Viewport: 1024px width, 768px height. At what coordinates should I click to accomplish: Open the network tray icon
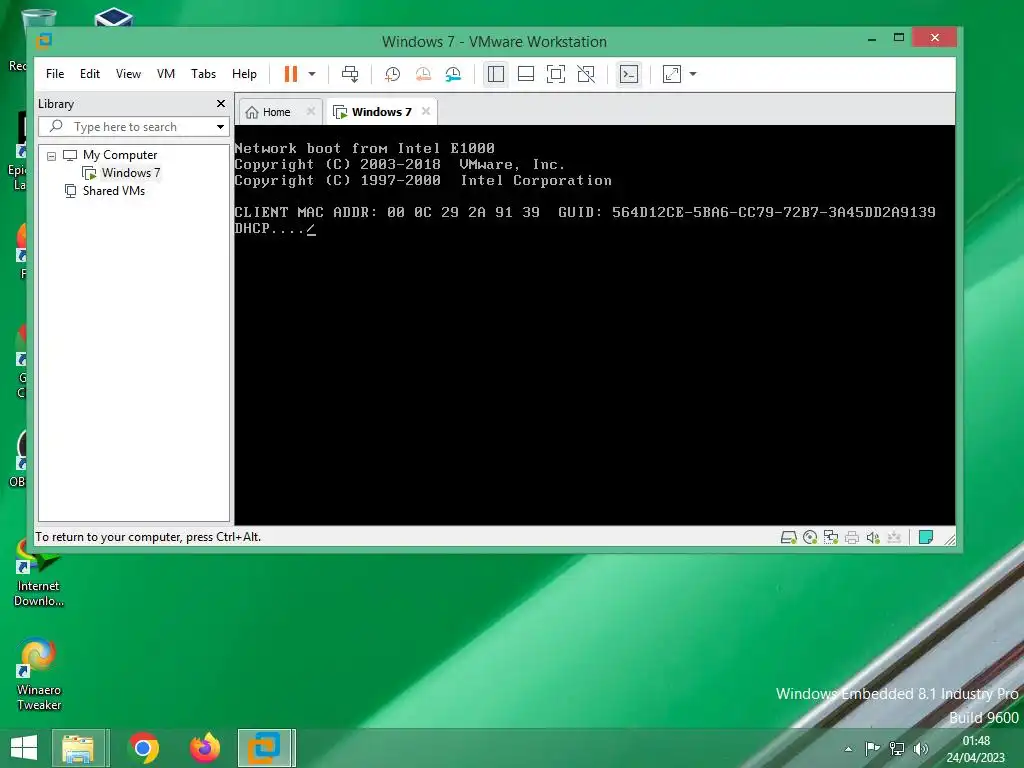[x=897, y=748]
